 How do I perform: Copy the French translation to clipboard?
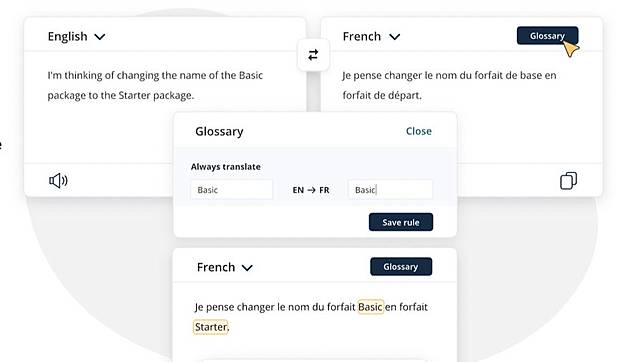tap(568, 181)
